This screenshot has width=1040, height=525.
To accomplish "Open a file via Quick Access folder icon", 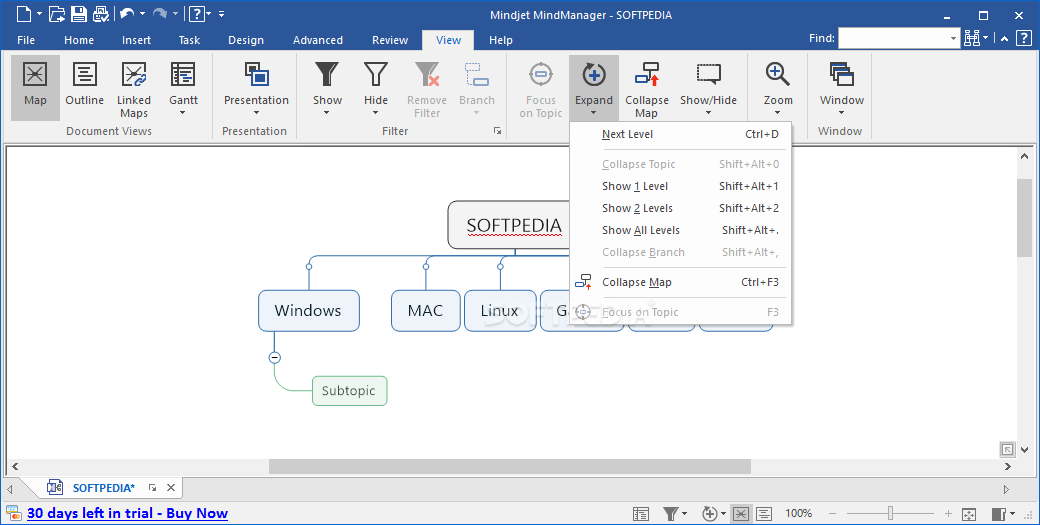I will 57,13.
